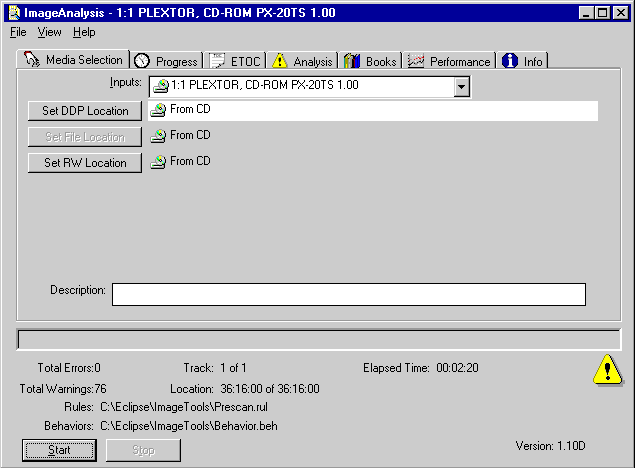Click the CD icon in File location row
The width and height of the screenshot is (635, 468).
158,136
